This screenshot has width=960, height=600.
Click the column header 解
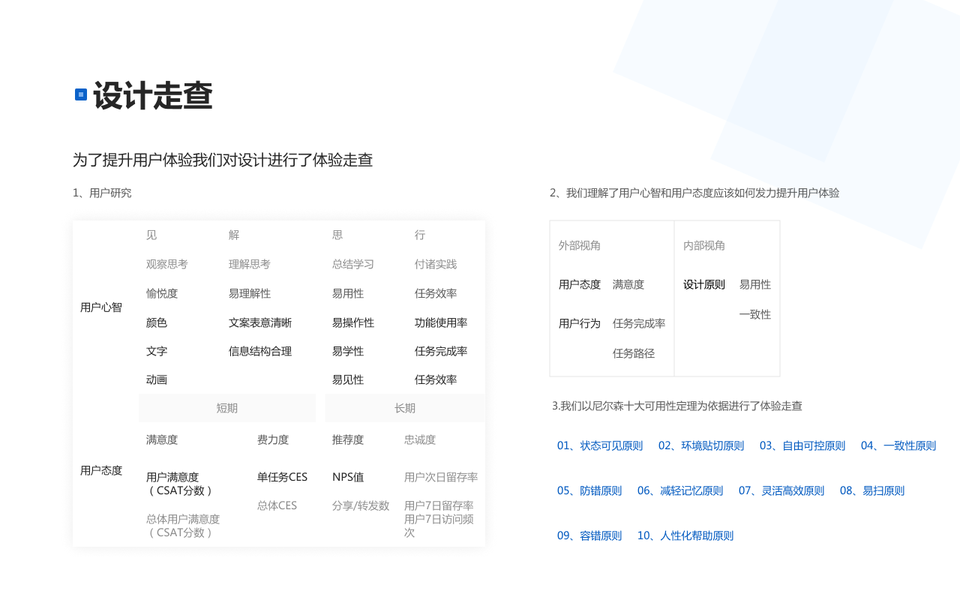234,235
